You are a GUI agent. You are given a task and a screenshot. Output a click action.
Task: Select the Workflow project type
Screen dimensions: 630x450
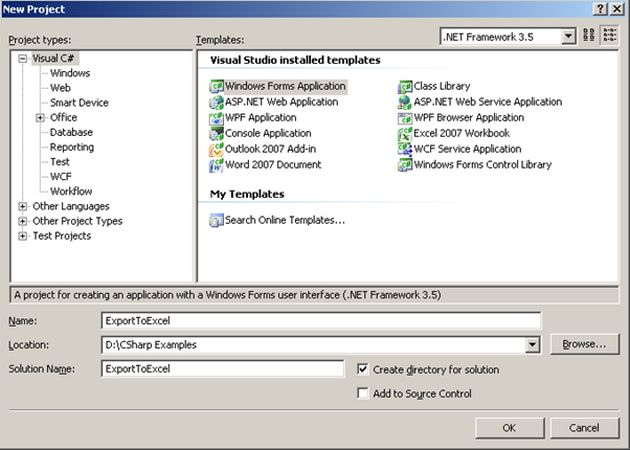click(x=71, y=191)
